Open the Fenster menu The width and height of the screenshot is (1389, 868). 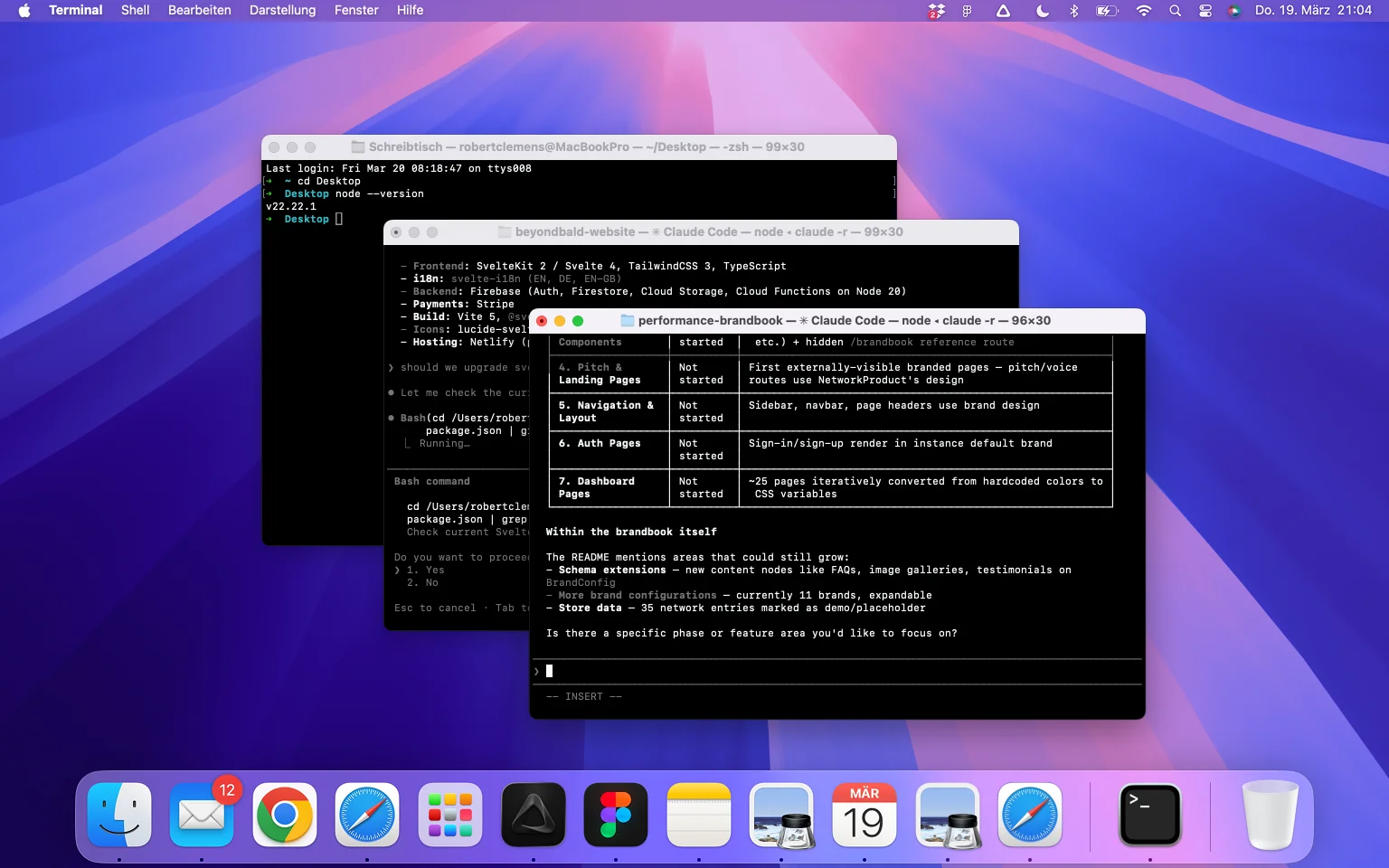[356, 11]
